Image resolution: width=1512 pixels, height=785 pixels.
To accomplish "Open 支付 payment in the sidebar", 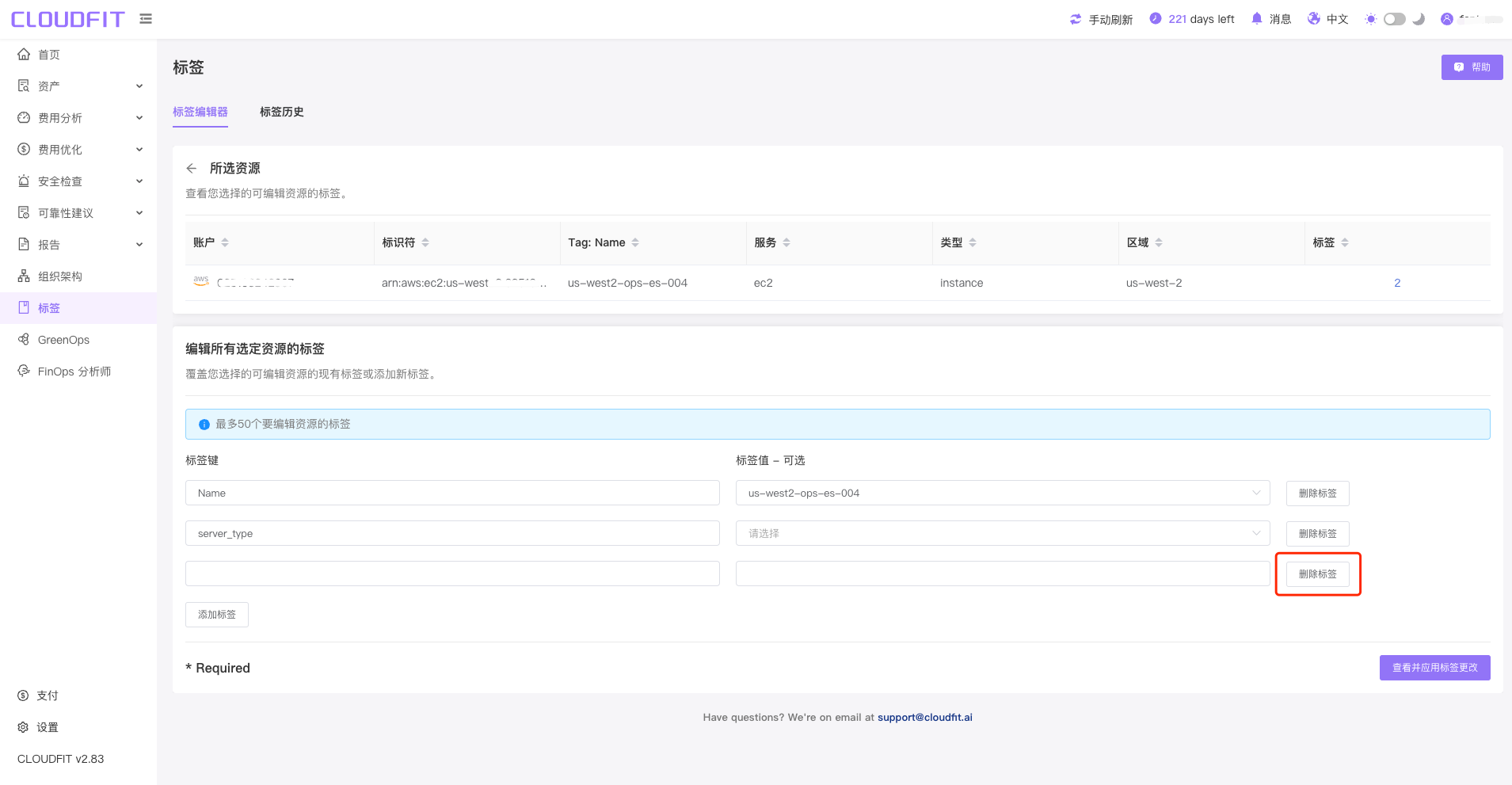I will pyautogui.click(x=78, y=695).
